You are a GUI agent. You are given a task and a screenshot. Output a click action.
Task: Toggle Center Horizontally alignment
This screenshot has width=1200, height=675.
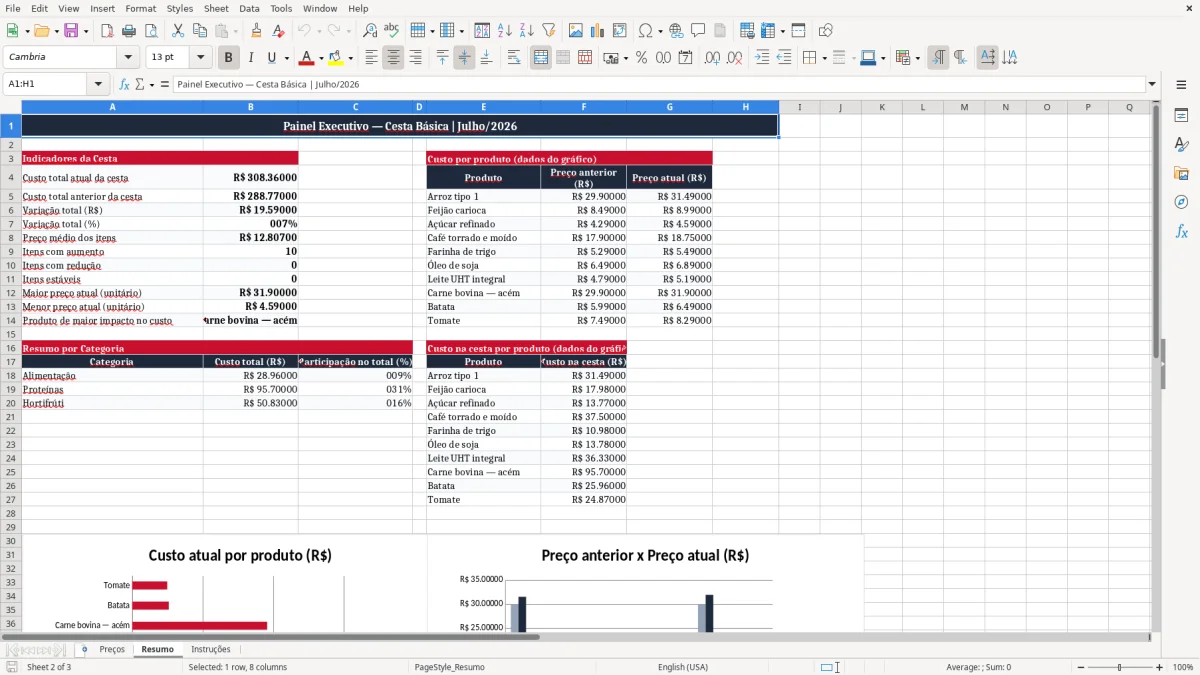click(x=393, y=58)
